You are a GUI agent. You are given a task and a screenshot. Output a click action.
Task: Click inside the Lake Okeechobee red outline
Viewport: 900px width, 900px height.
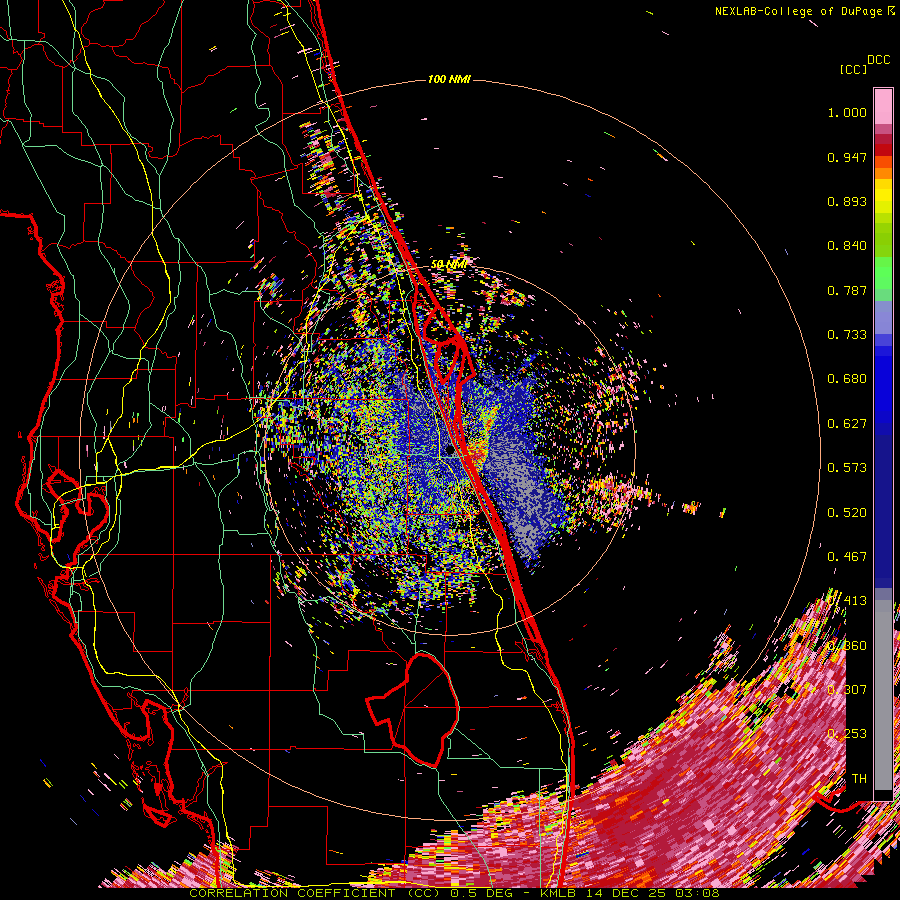click(422, 709)
